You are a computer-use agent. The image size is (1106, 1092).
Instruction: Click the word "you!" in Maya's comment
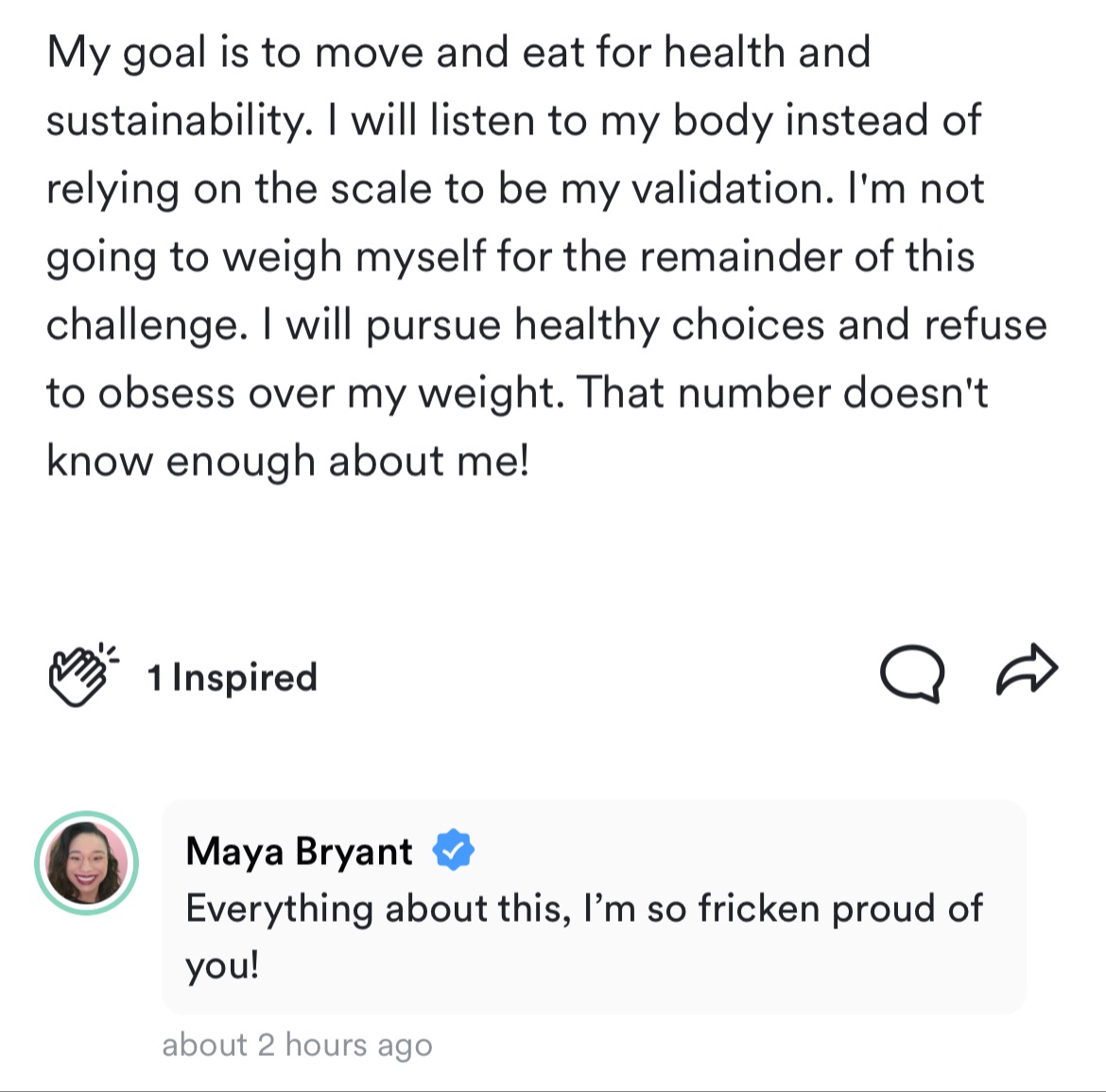tap(222, 965)
